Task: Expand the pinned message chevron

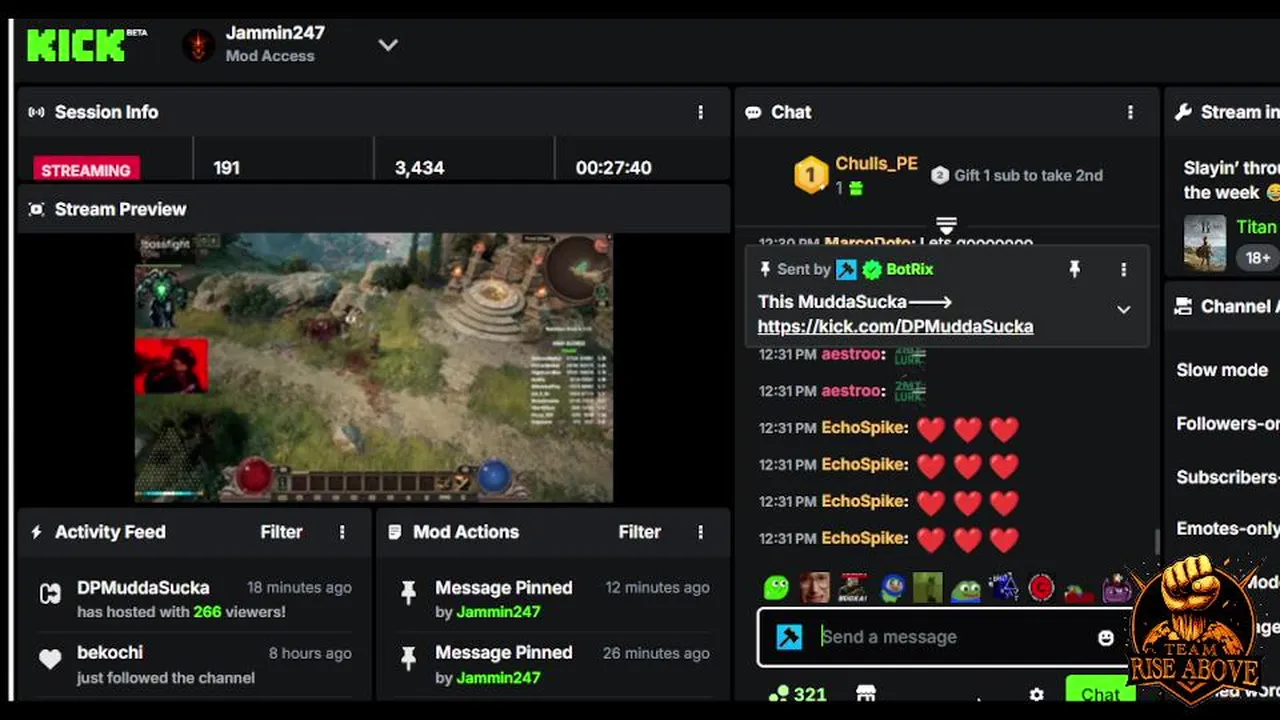Action: click(1123, 310)
